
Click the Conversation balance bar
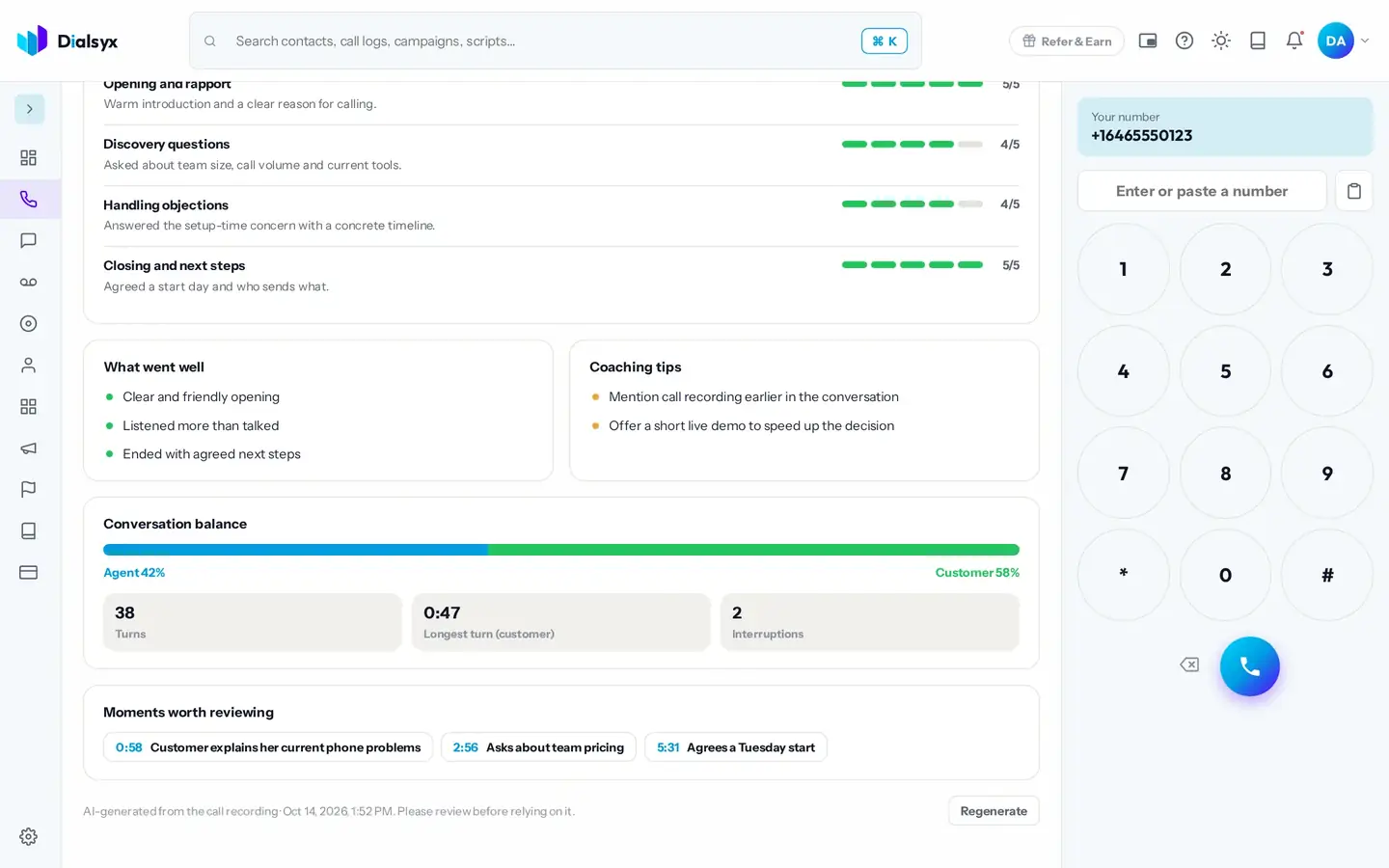[x=561, y=550]
